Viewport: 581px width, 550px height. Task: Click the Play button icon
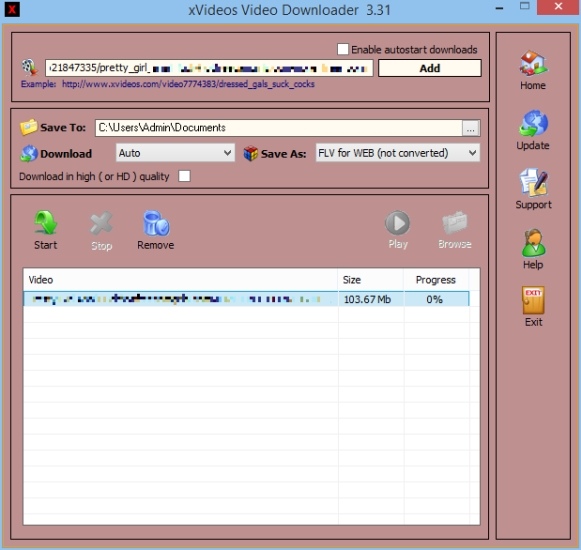(x=398, y=223)
